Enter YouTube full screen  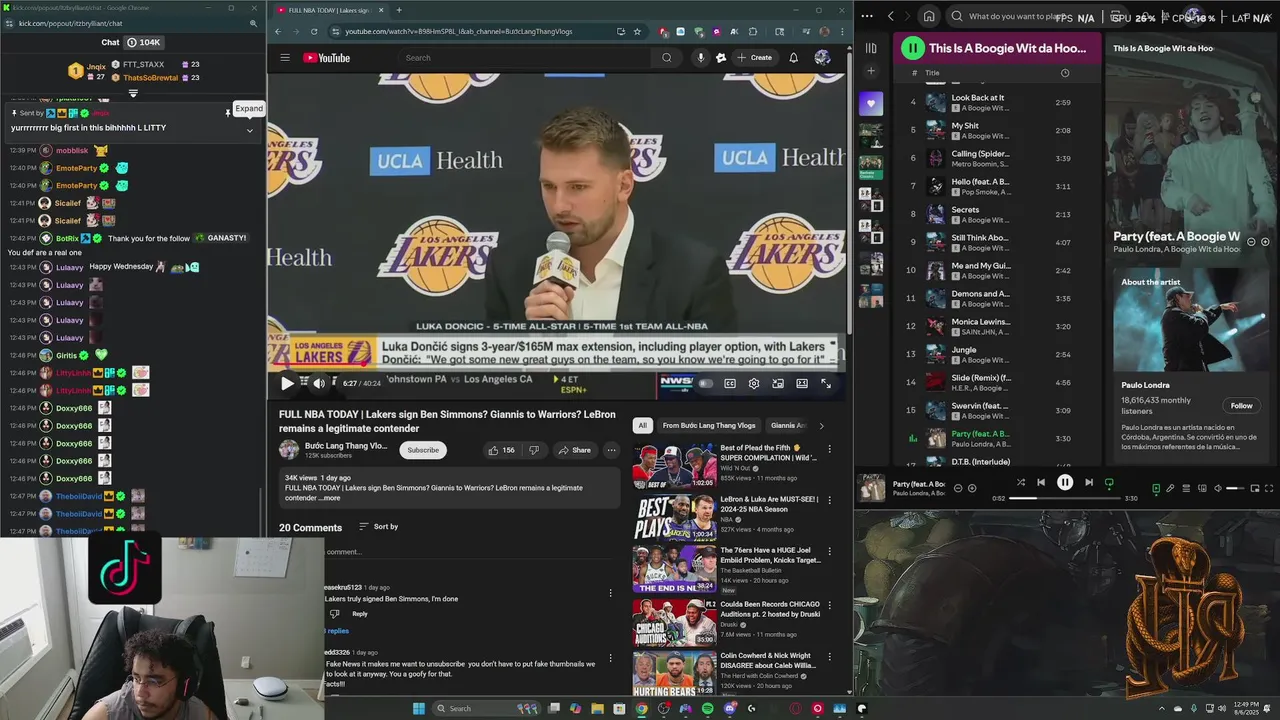pyautogui.click(x=826, y=383)
